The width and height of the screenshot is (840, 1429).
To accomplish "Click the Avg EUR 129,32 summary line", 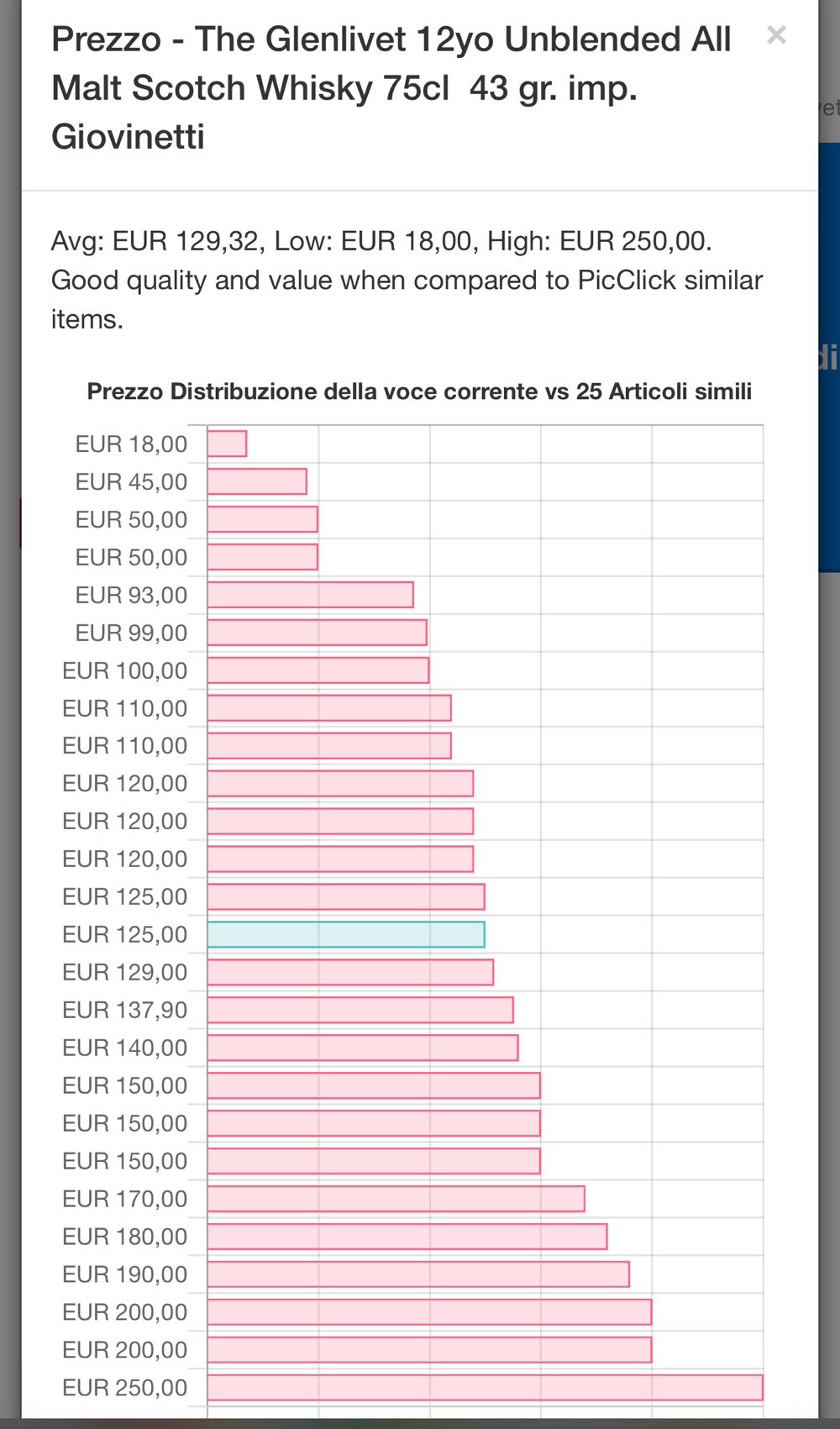I will (381, 241).
